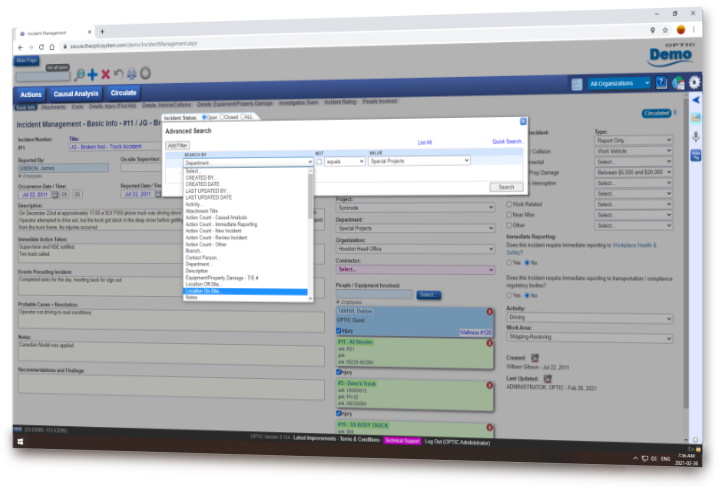
Task: Open the Special Projects value dropdown
Action: pos(419,161)
